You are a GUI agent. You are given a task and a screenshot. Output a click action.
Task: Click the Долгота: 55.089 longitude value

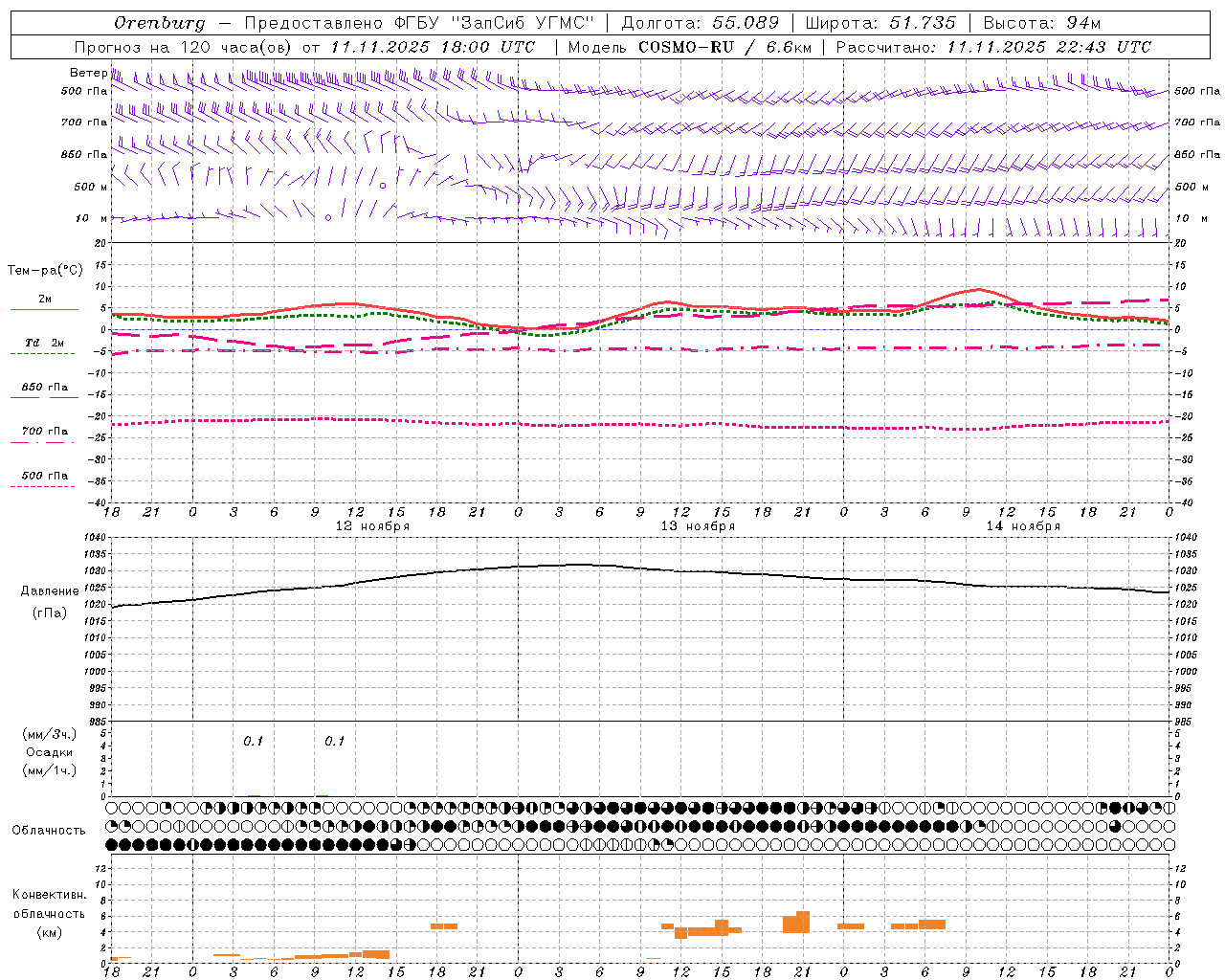click(x=701, y=23)
